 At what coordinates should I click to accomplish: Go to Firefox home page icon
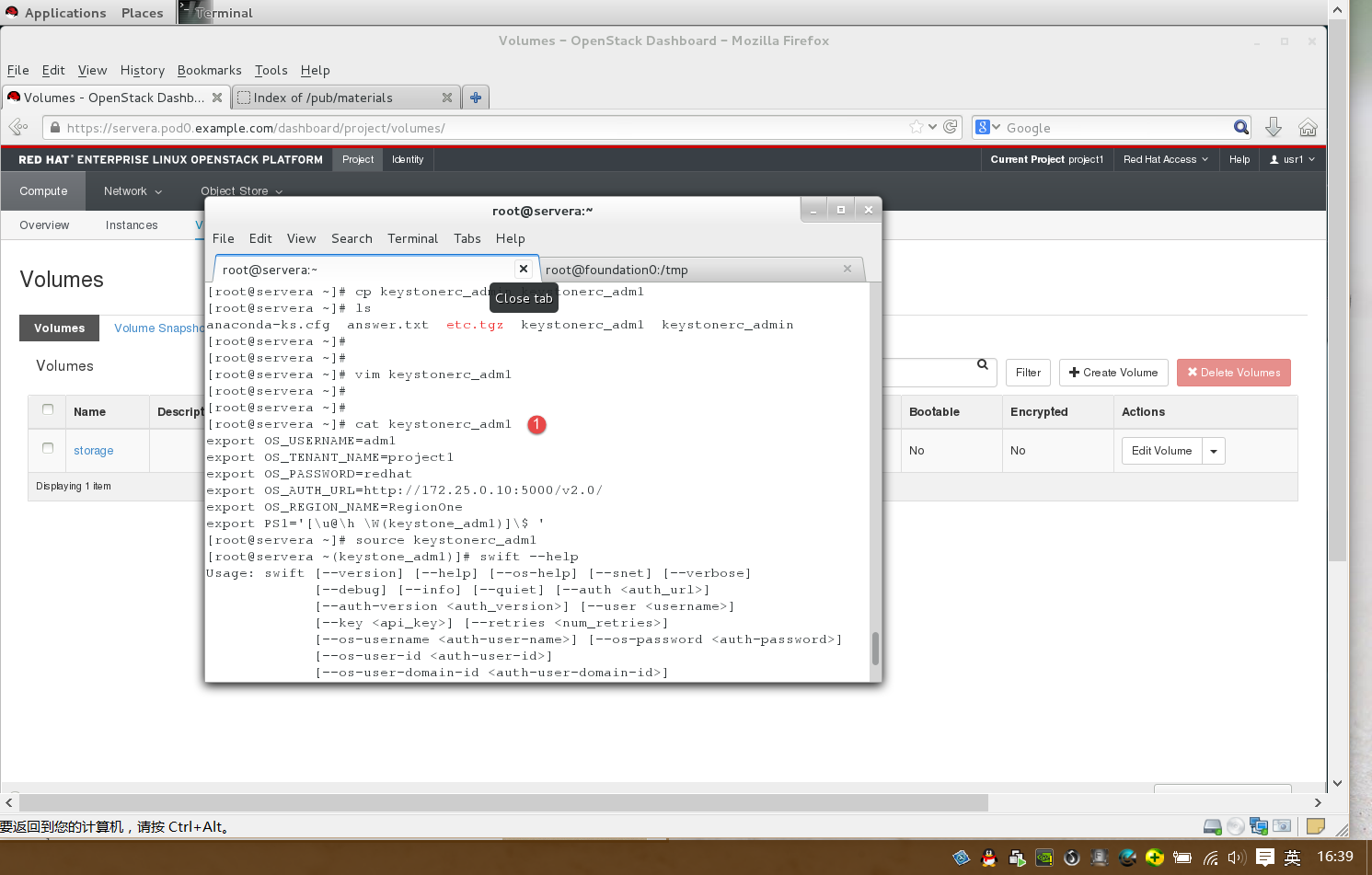[1308, 127]
